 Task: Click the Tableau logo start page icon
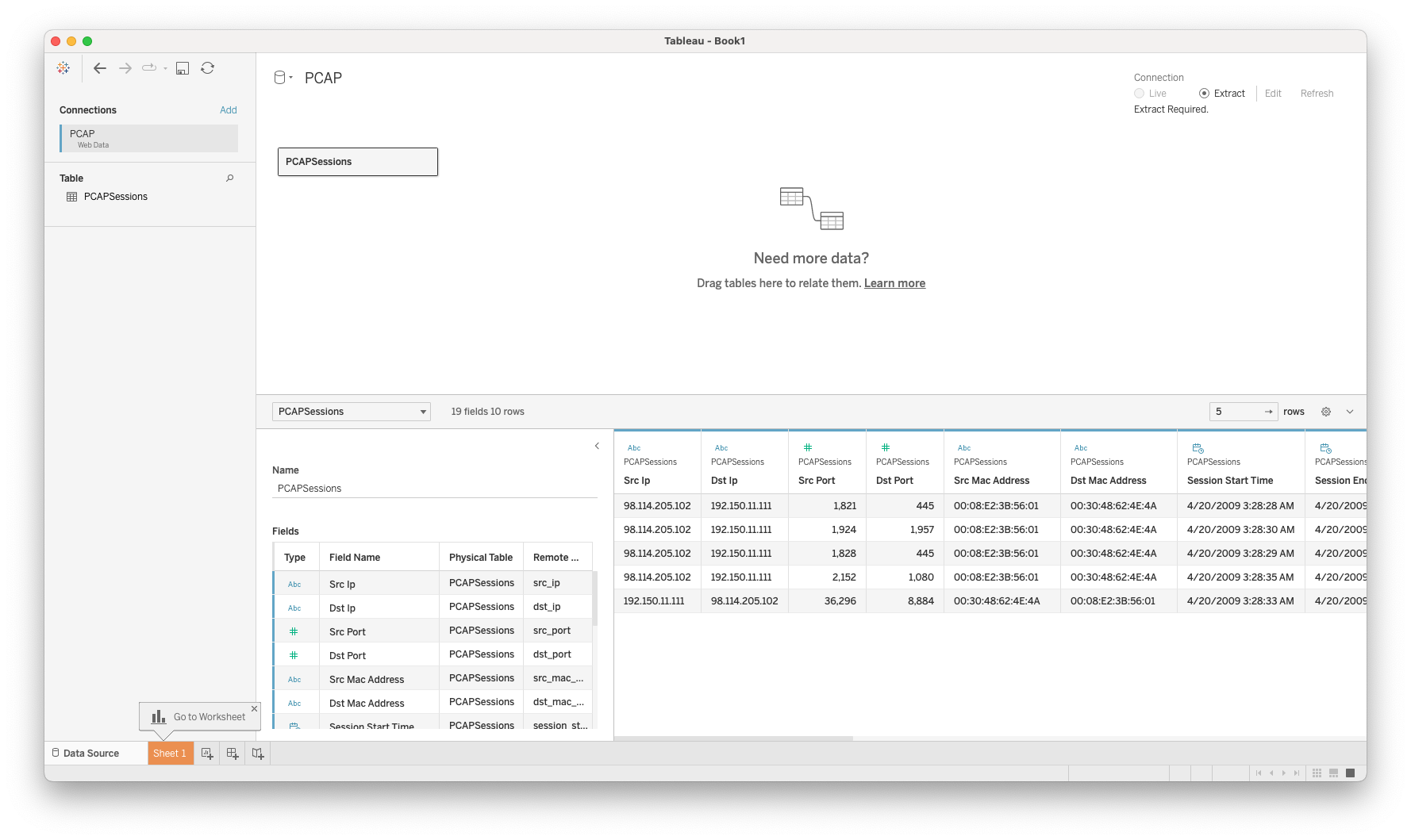(x=63, y=68)
